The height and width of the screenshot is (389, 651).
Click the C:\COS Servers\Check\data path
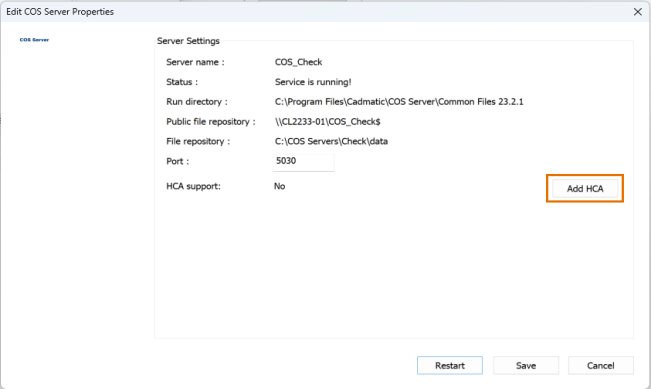coord(331,142)
